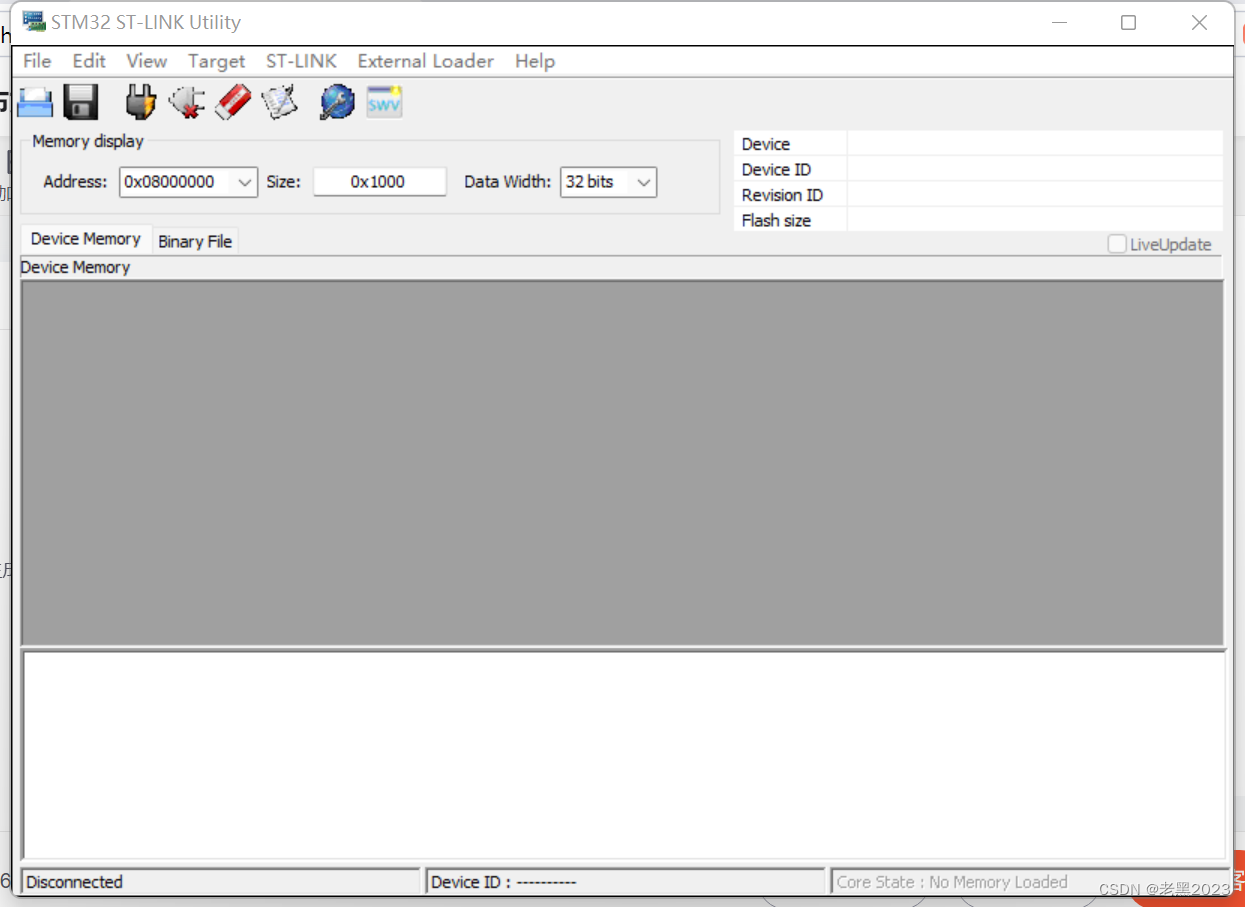
Task: Click the Revision ID label
Action: point(782,195)
